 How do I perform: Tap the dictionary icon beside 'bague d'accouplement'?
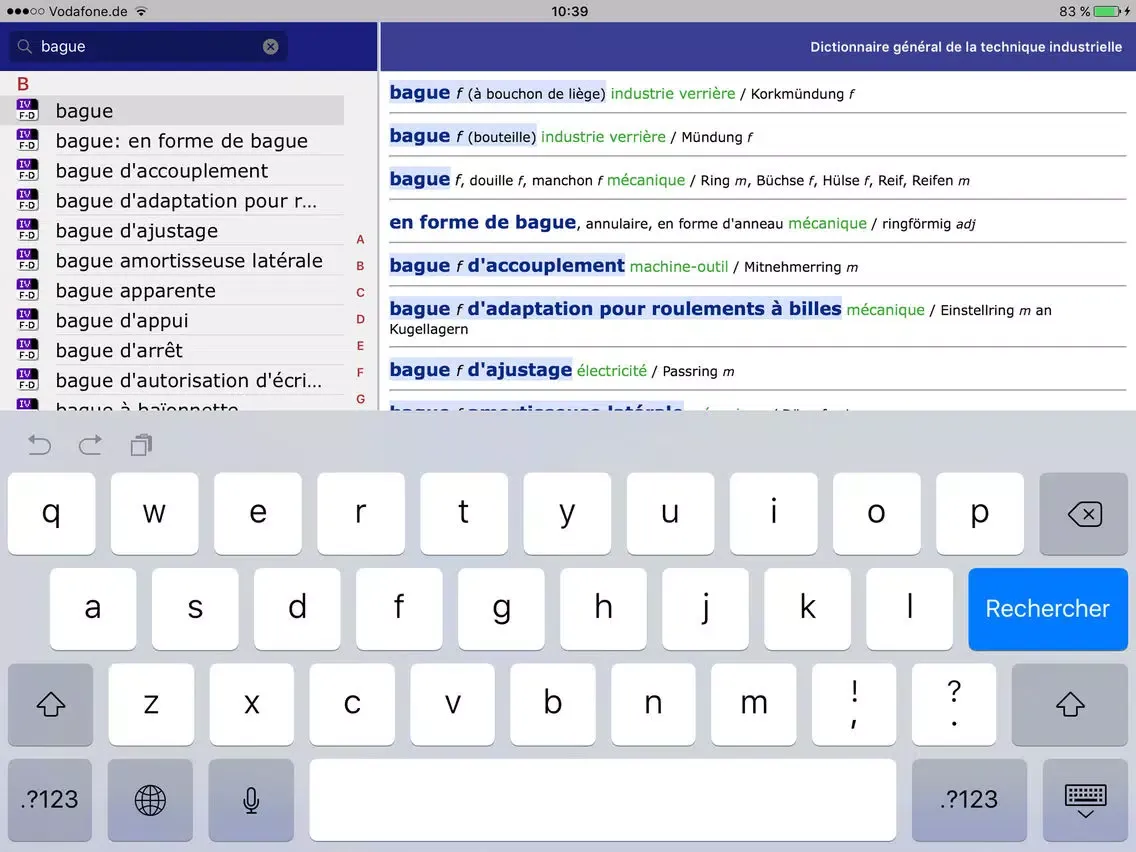(x=28, y=170)
